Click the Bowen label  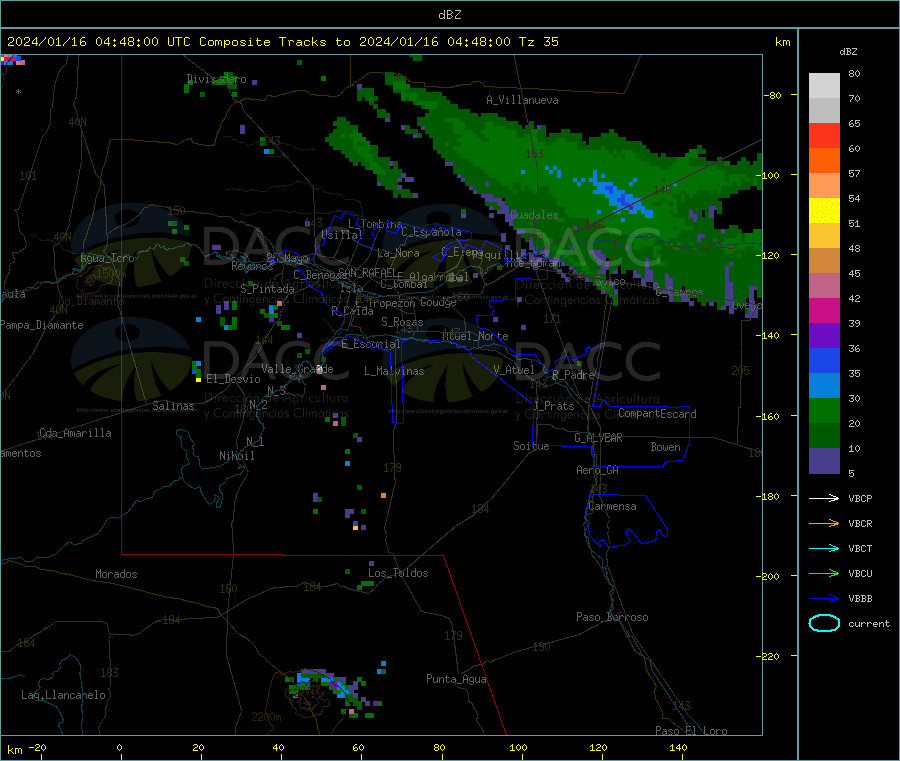point(665,447)
